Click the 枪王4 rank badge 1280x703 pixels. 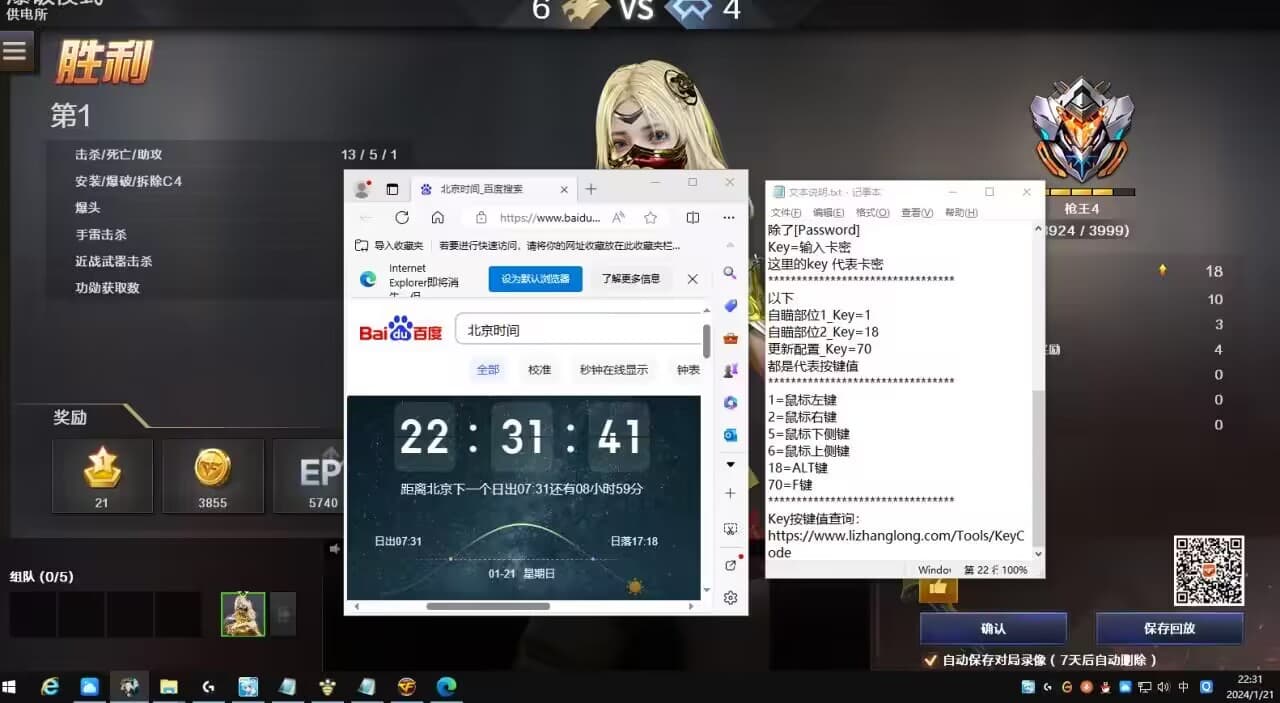pos(1082,130)
